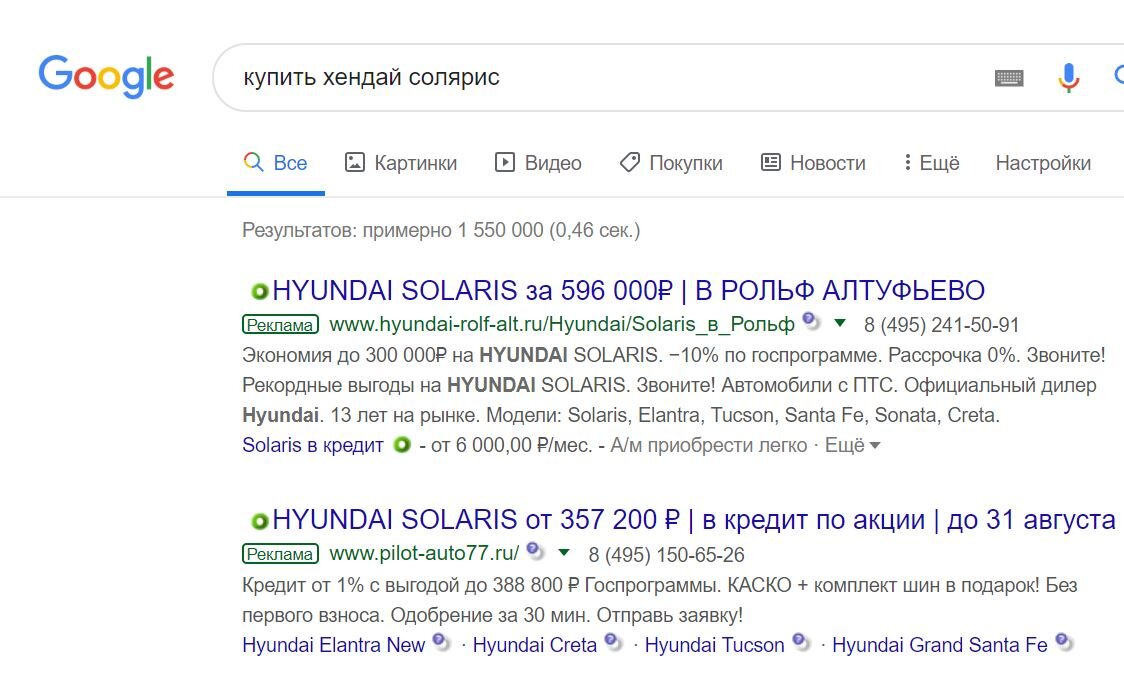Click purple badge after Hyundai Elantra New
The height and width of the screenshot is (693, 1124).
(x=441, y=642)
